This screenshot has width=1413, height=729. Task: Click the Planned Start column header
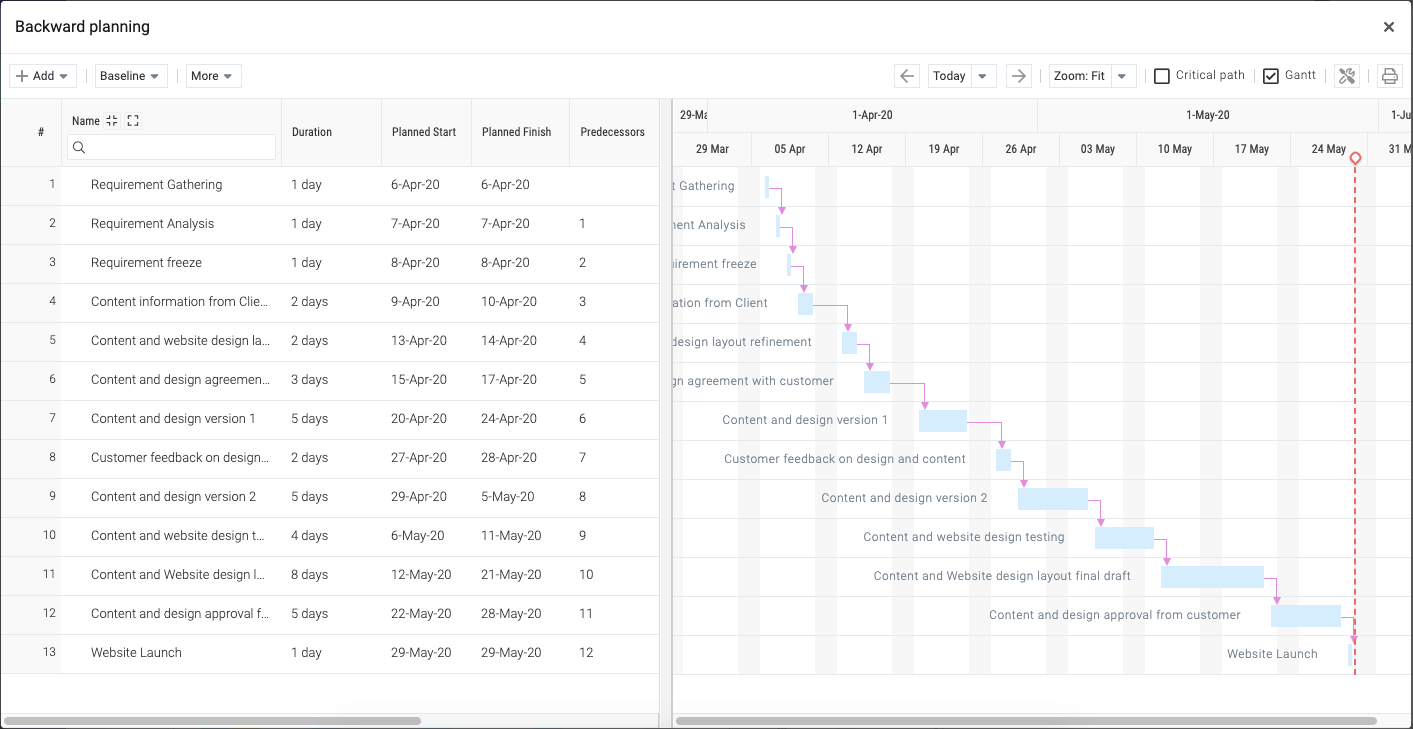424,132
